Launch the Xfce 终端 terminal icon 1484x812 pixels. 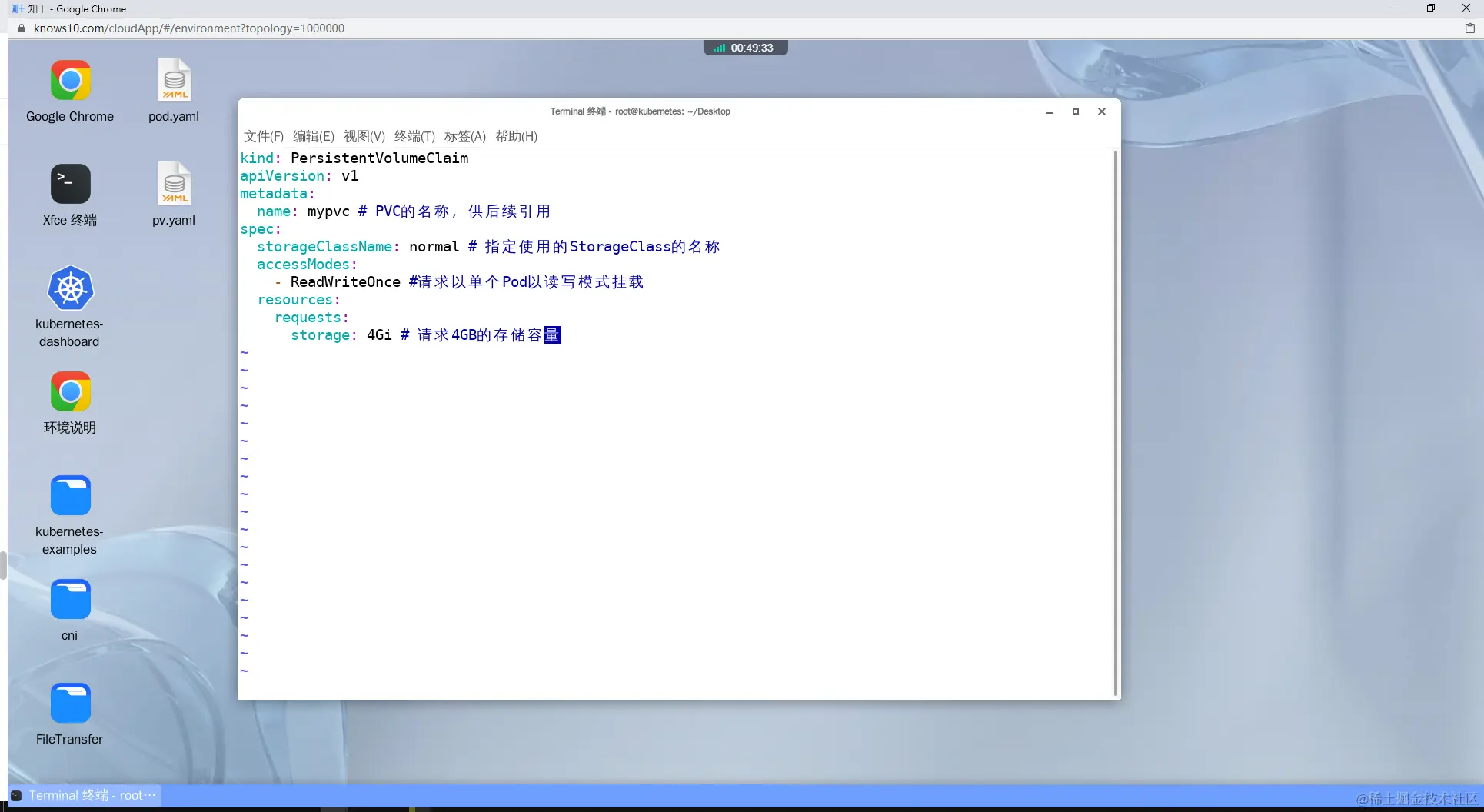coord(70,184)
